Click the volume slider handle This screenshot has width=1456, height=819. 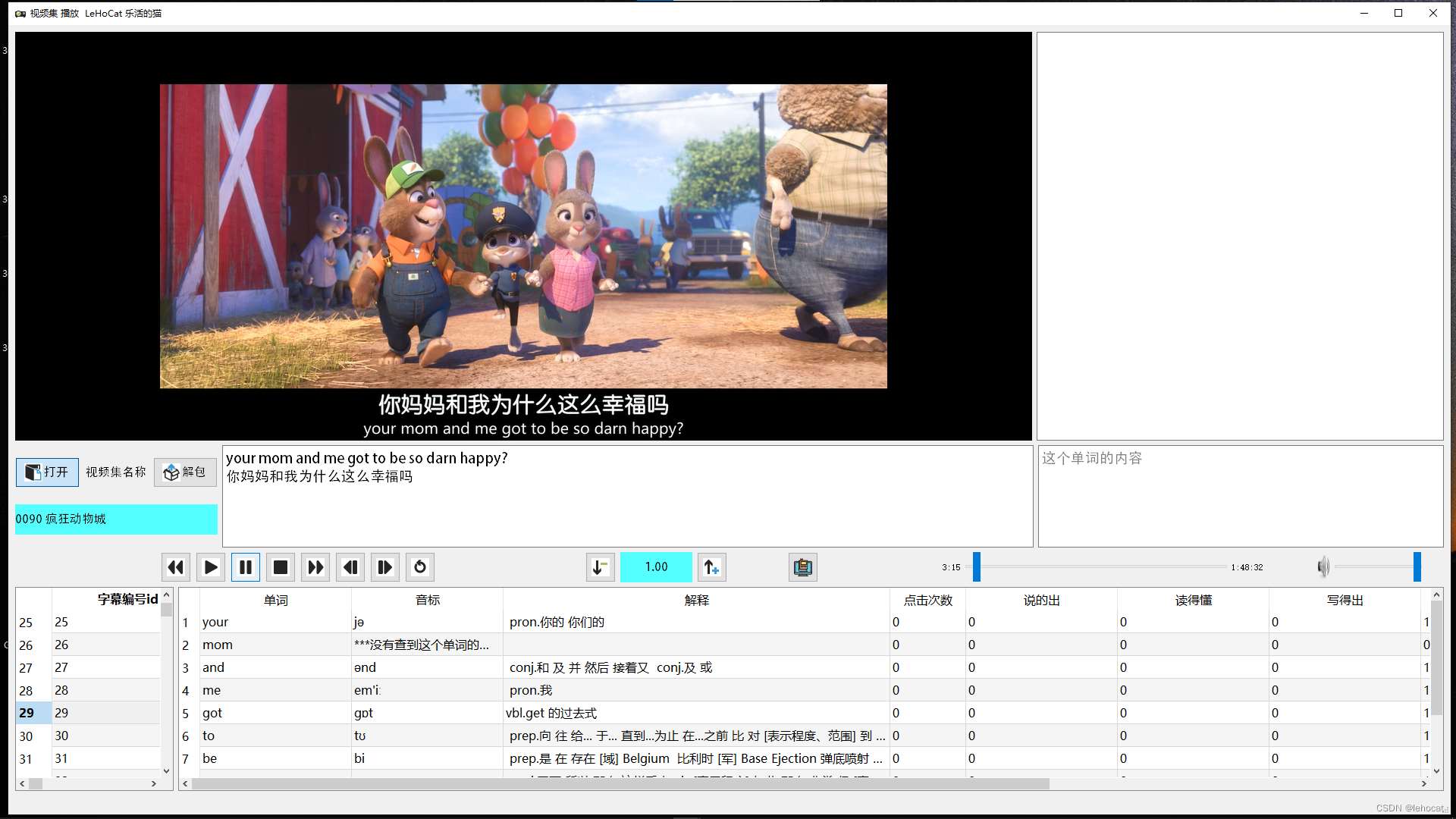click(x=1417, y=567)
